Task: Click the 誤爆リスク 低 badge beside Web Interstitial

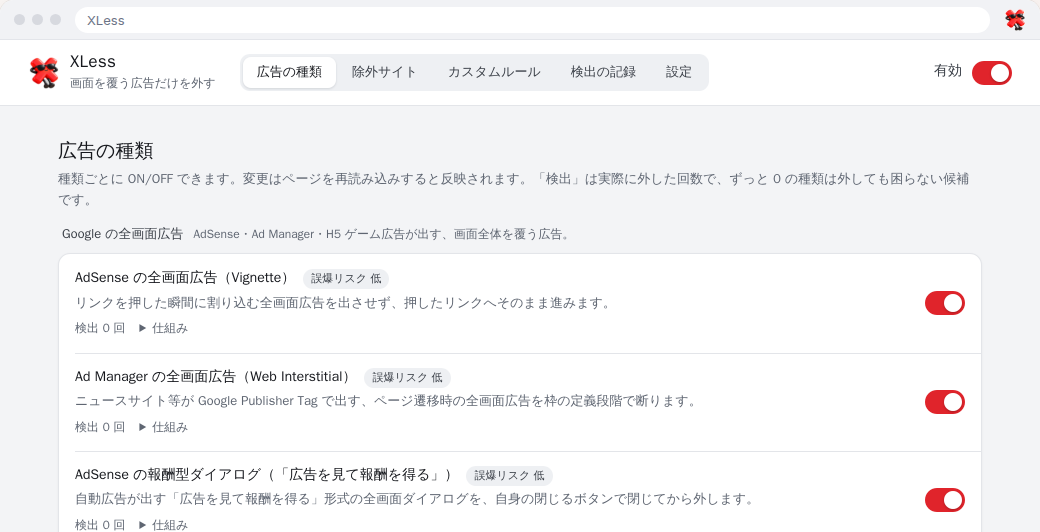Action: click(x=407, y=378)
